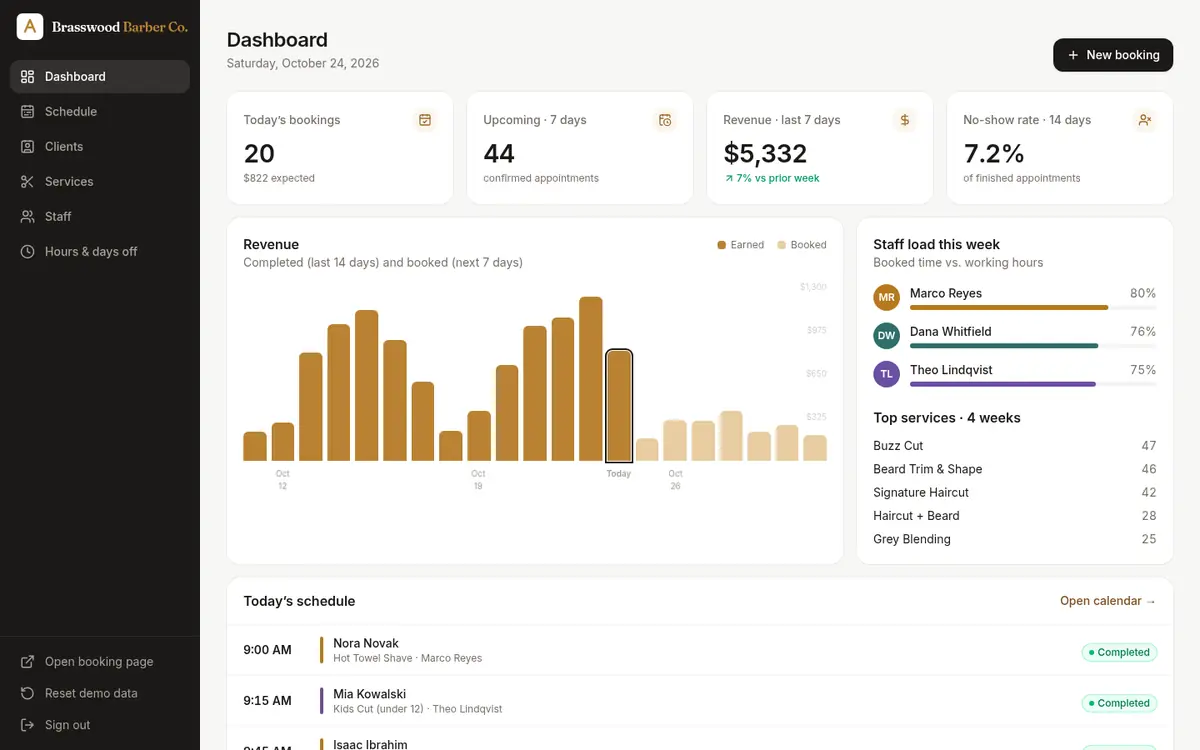Click the Staff people icon
The width and height of the screenshot is (1200, 750).
tap(28, 217)
